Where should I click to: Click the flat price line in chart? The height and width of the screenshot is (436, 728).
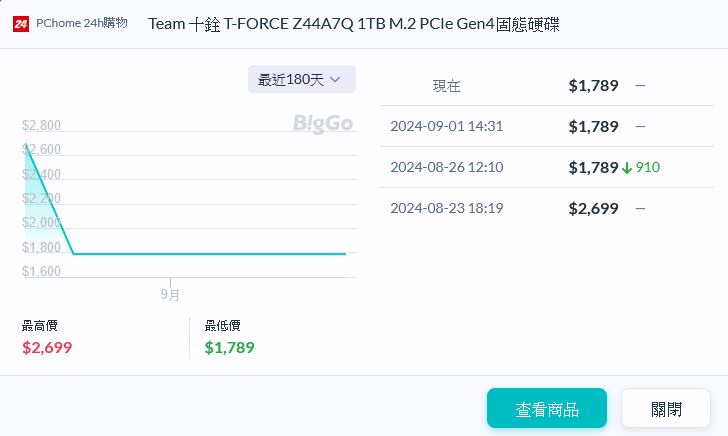pyautogui.click(x=210, y=254)
